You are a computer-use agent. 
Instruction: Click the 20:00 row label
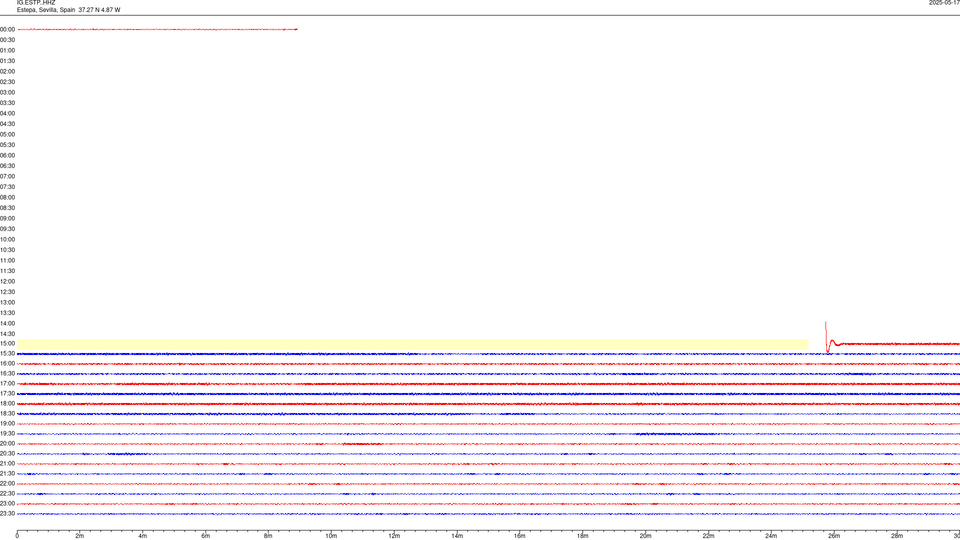7,444
